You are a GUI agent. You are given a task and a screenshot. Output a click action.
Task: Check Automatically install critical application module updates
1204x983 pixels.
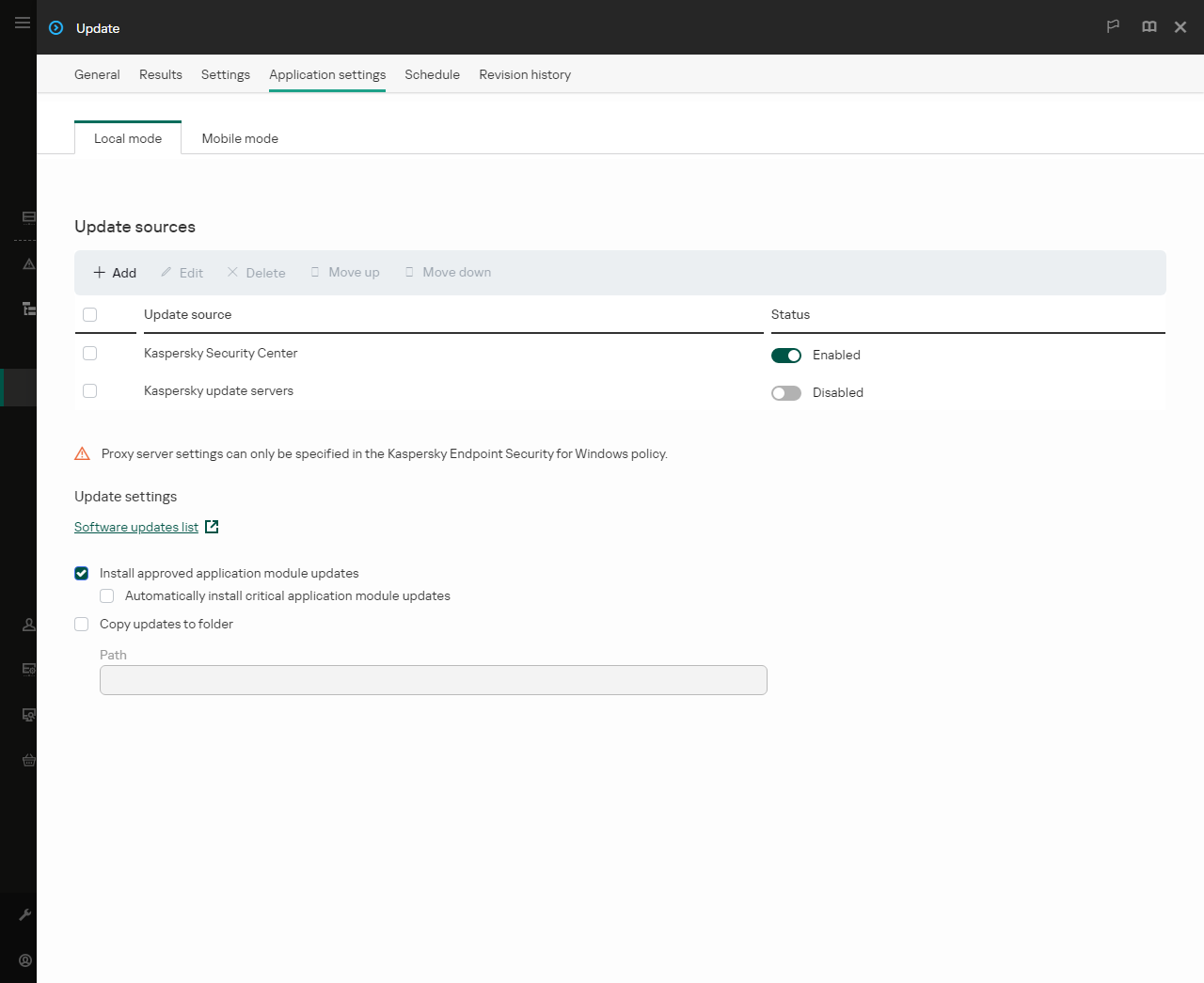pos(106,595)
